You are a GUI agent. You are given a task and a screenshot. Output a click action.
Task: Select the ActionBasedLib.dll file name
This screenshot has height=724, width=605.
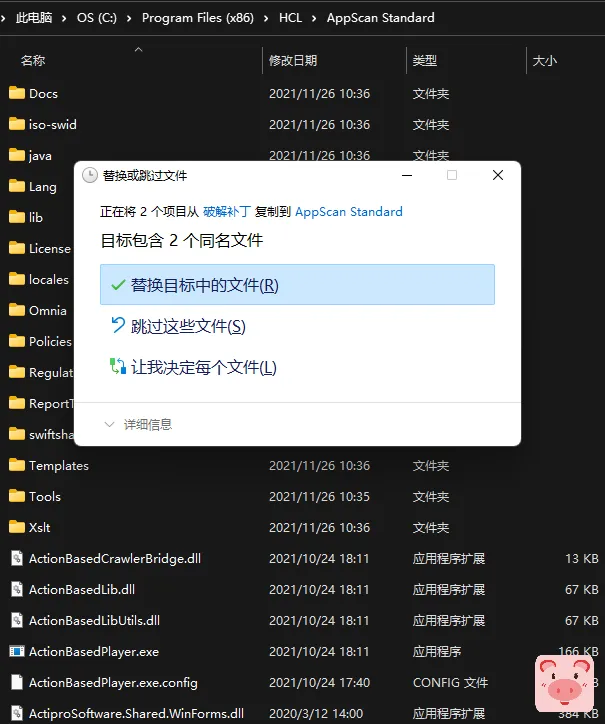(82, 590)
